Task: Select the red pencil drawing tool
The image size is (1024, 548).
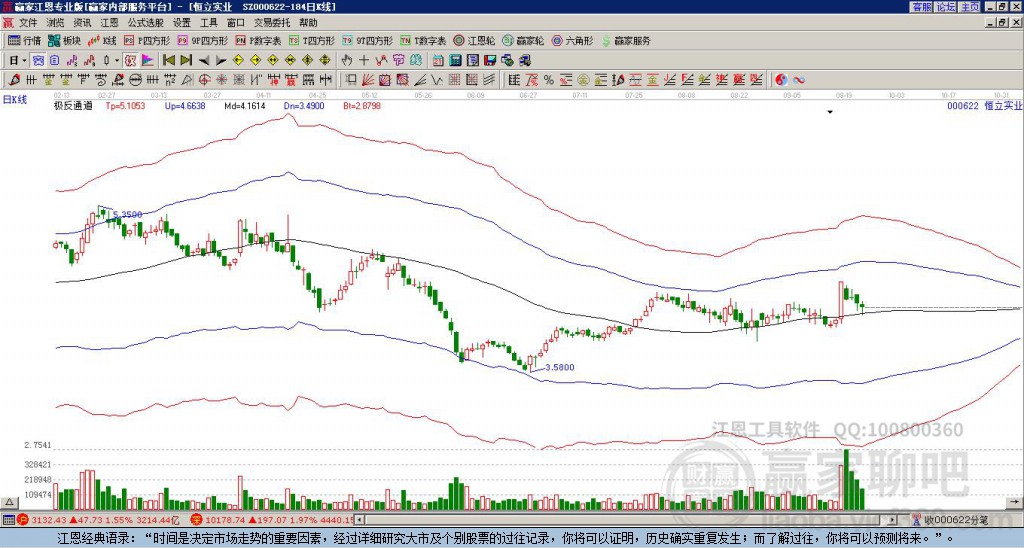Action: coord(13,80)
